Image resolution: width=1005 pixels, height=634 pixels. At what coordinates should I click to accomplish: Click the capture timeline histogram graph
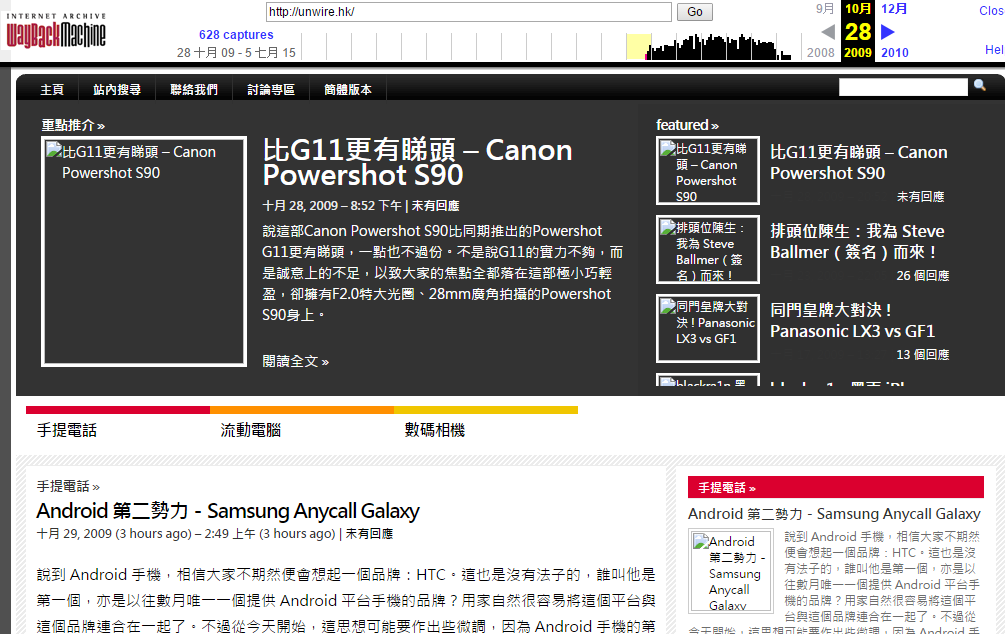[x=560, y=46]
